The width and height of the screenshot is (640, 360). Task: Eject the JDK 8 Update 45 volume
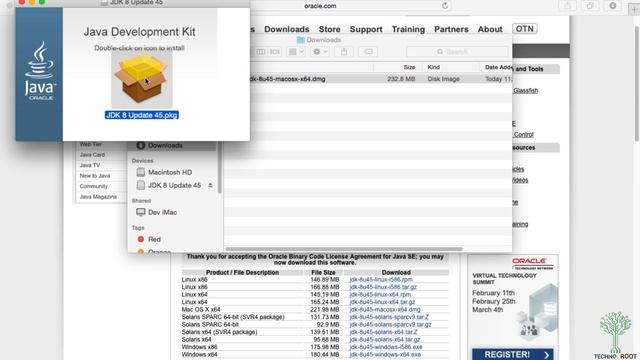click(x=210, y=185)
